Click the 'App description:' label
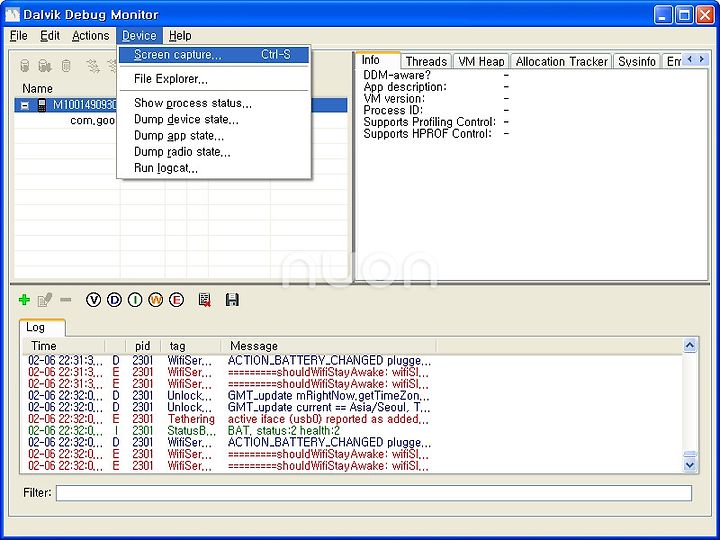The width and height of the screenshot is (720, 540). pos(405,87)
